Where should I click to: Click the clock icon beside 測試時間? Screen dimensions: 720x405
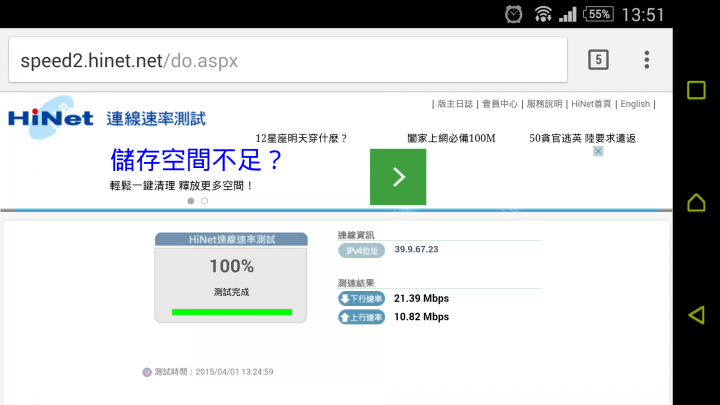(147, 372)
